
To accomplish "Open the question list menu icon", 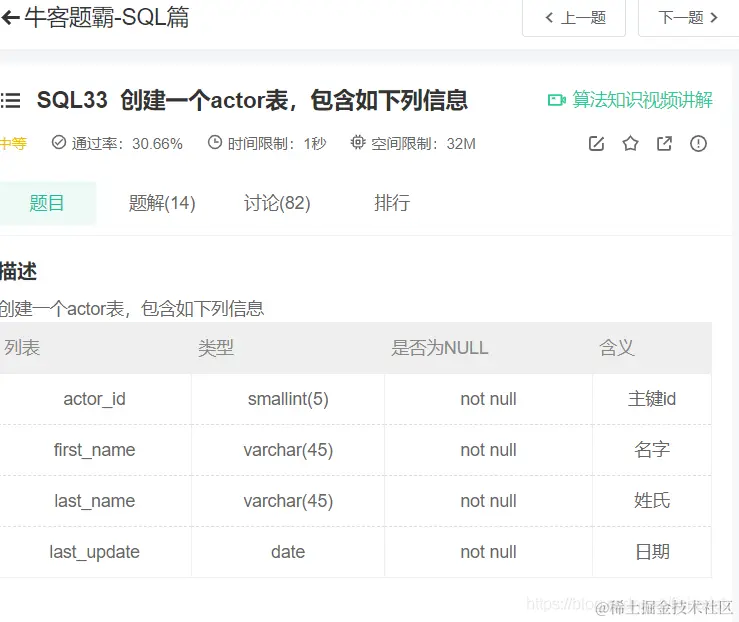I will coord(10,100).
